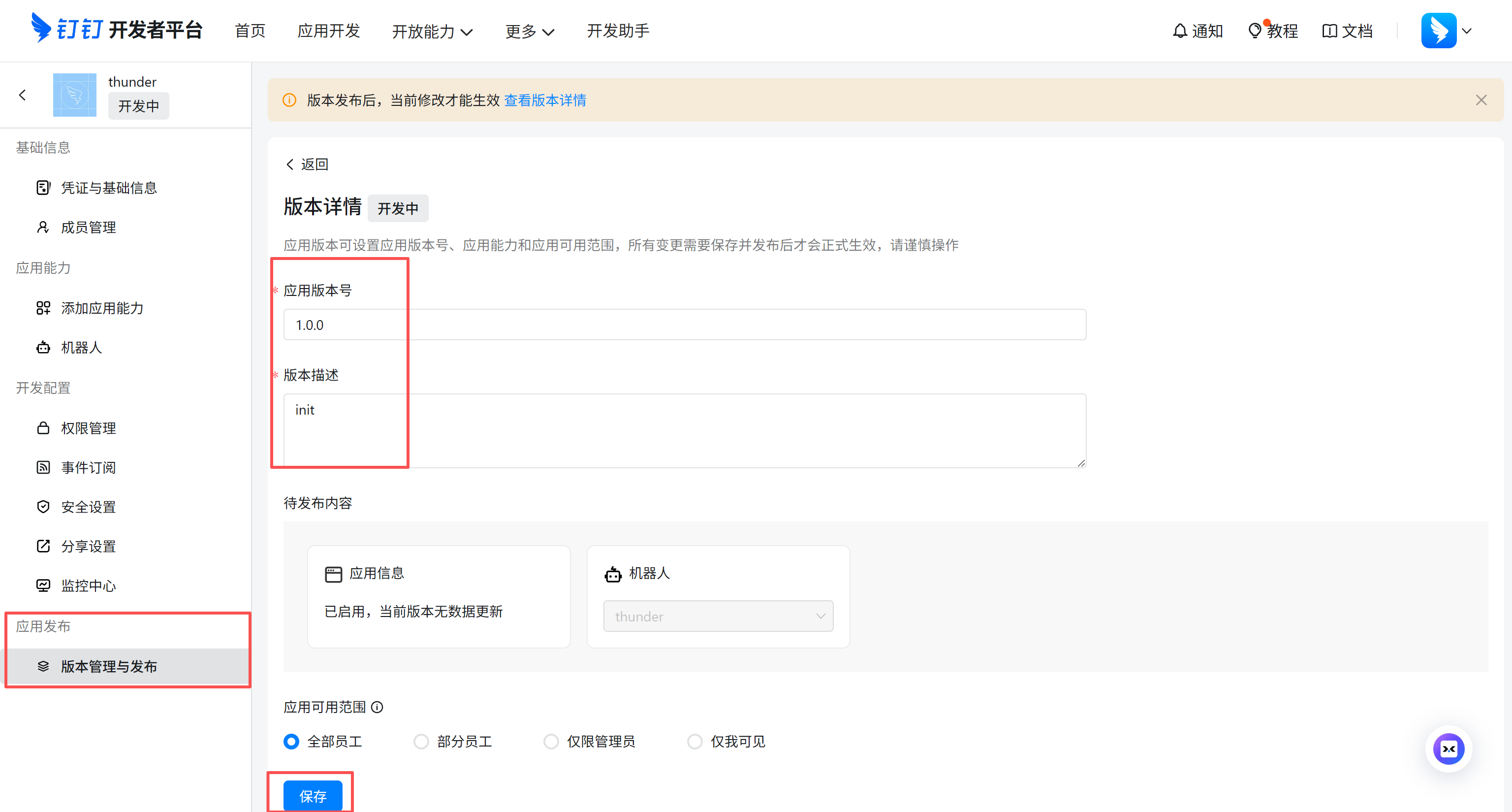Click the info icon beside 应用可用范围
1512x812 pixels.
coord(378,707)
